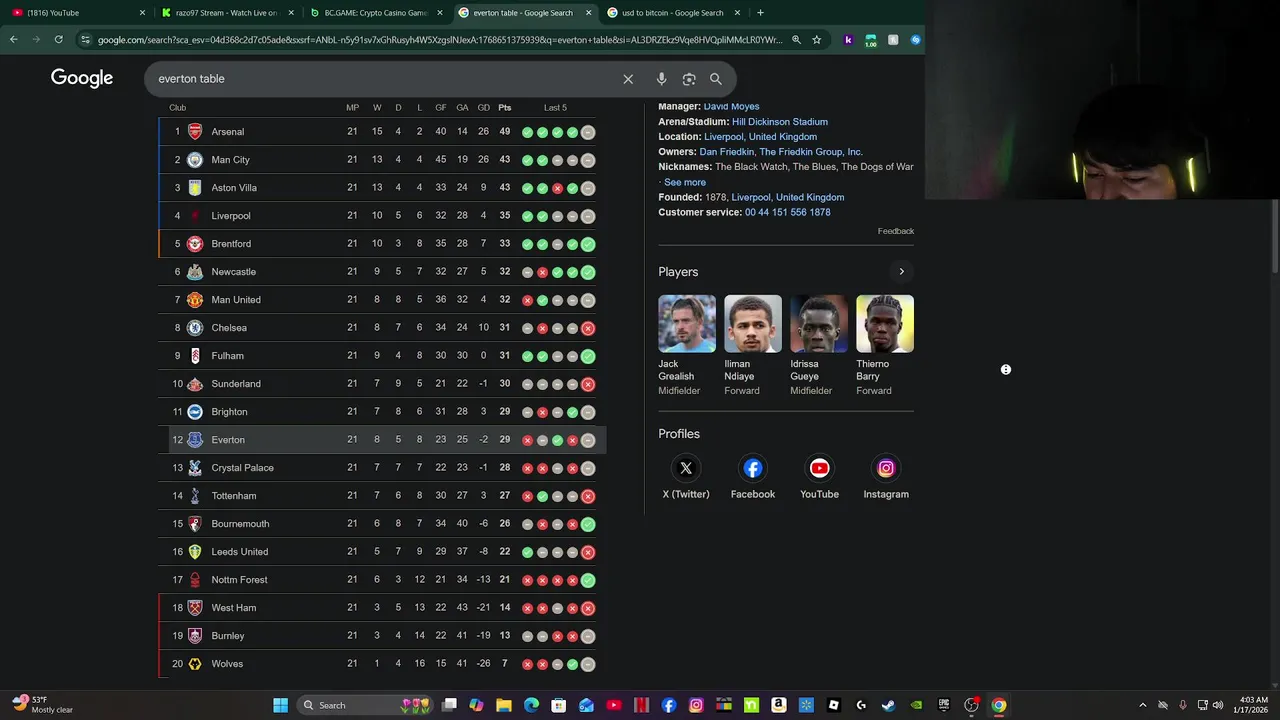Open Windows Start menu

pos(281,705)
